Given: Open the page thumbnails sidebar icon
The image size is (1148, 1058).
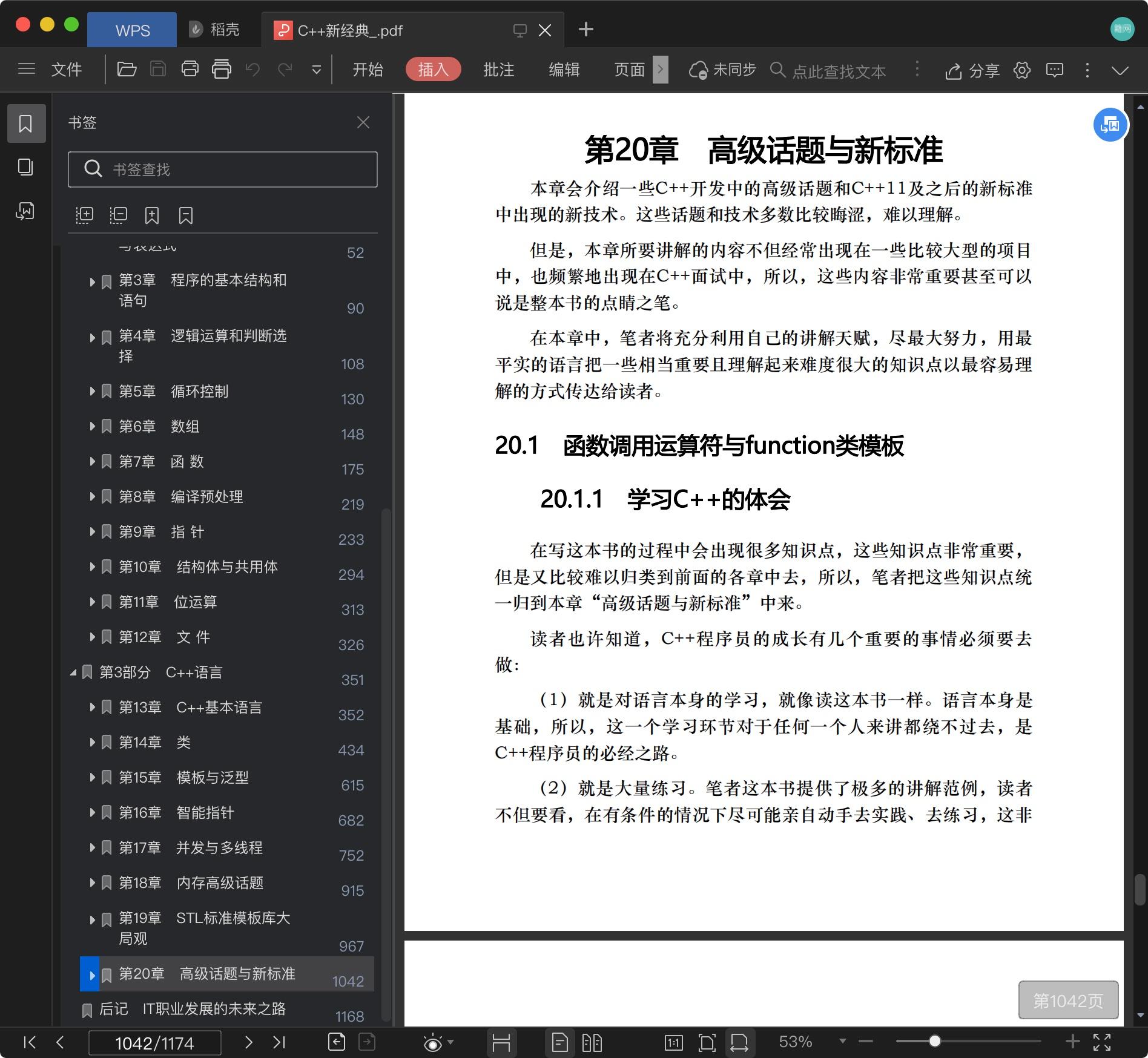Looking at the screenshot, I should click(25, 167).
